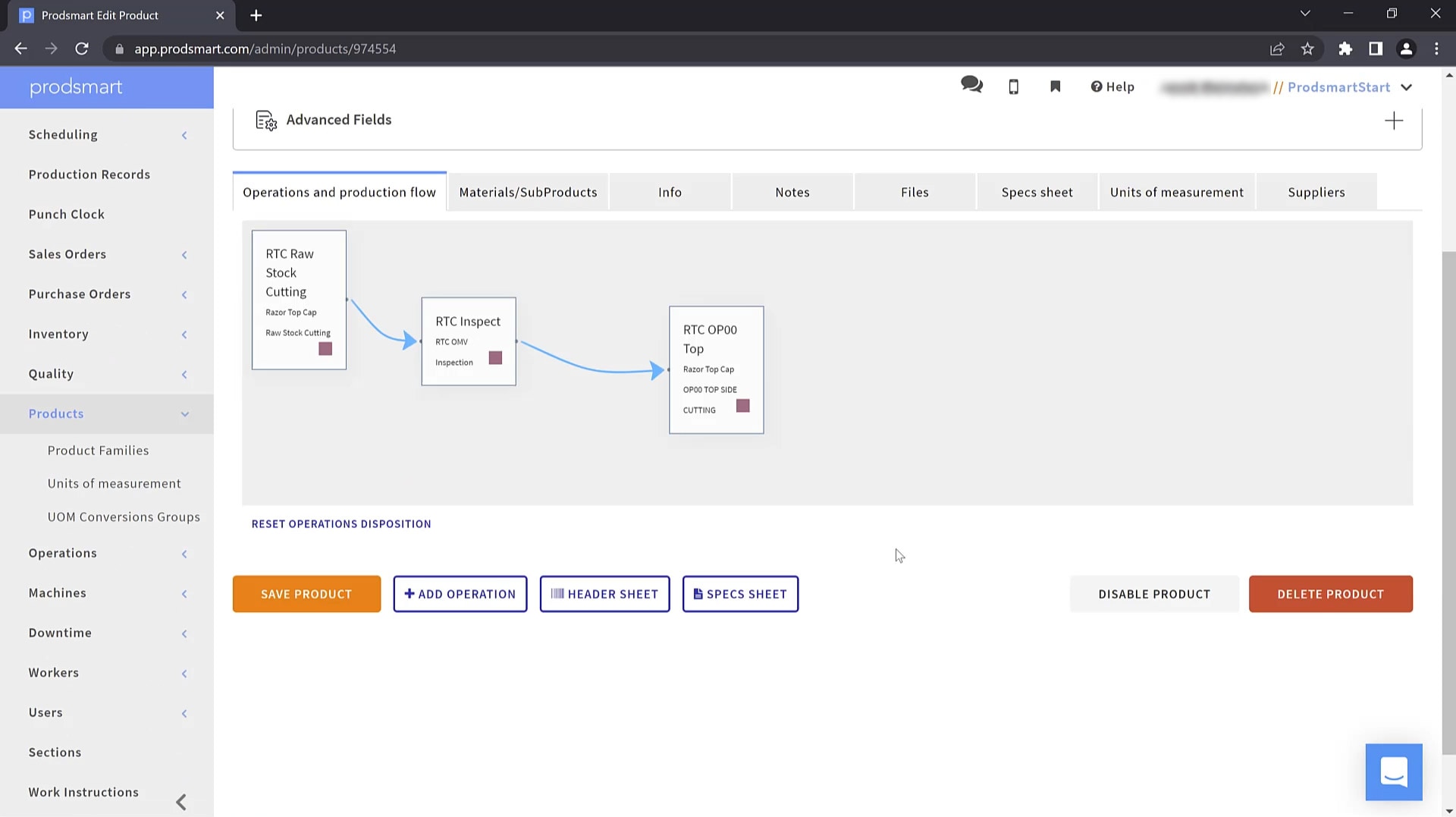Screen dimensions: 1456x817
Task: Switch to the Materials/SubProducts tab
Action: 528,192
